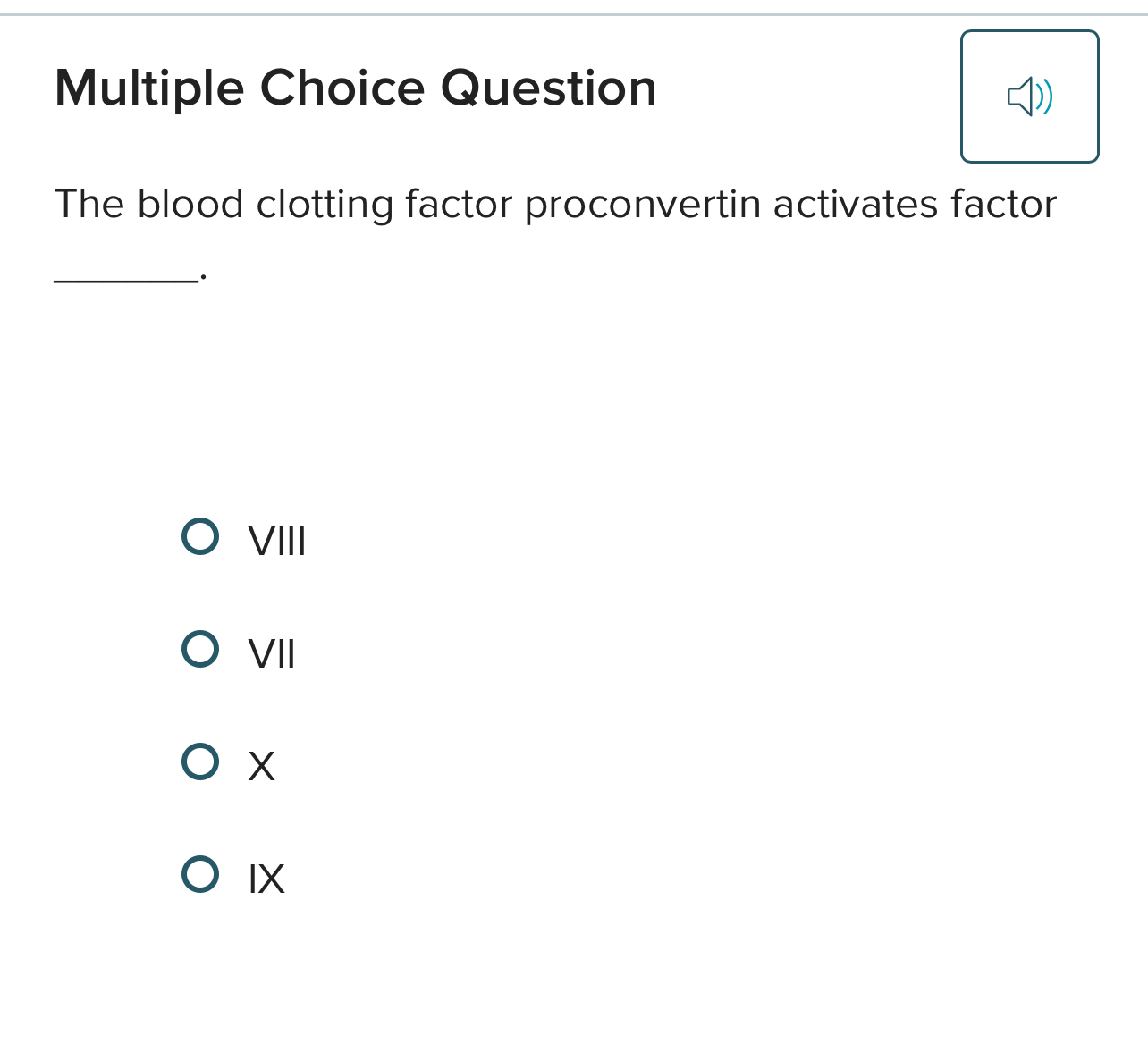This screenshot has width=1148, height=1052.
Task: Click the word blood in the question
Action: coord(190,205)
